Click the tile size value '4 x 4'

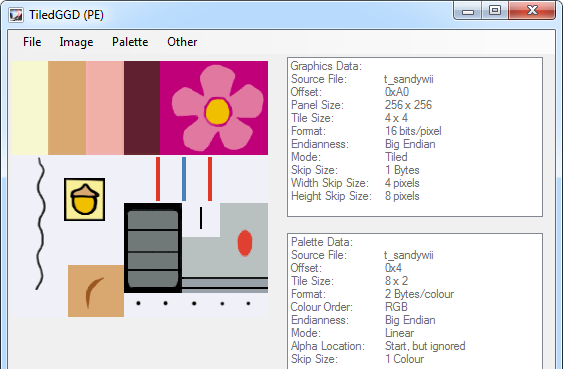tap(396, 118)
